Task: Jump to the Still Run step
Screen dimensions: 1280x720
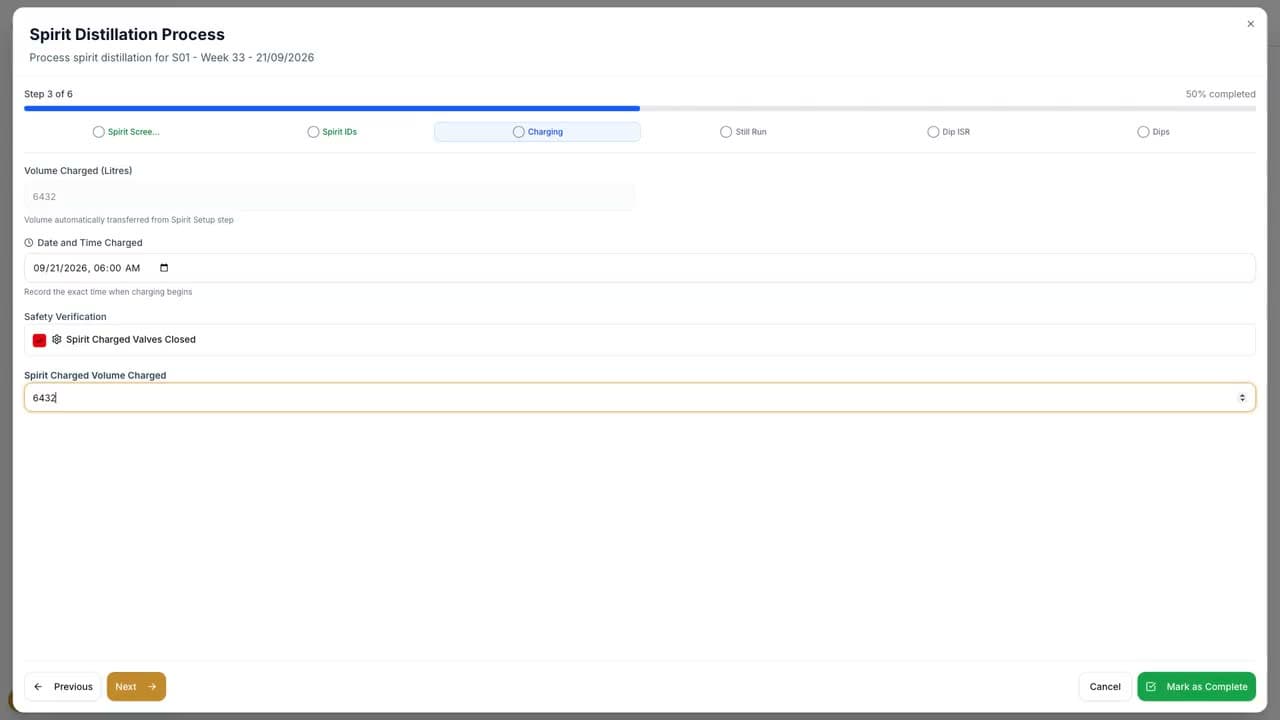Action: (x=743, y=132)
